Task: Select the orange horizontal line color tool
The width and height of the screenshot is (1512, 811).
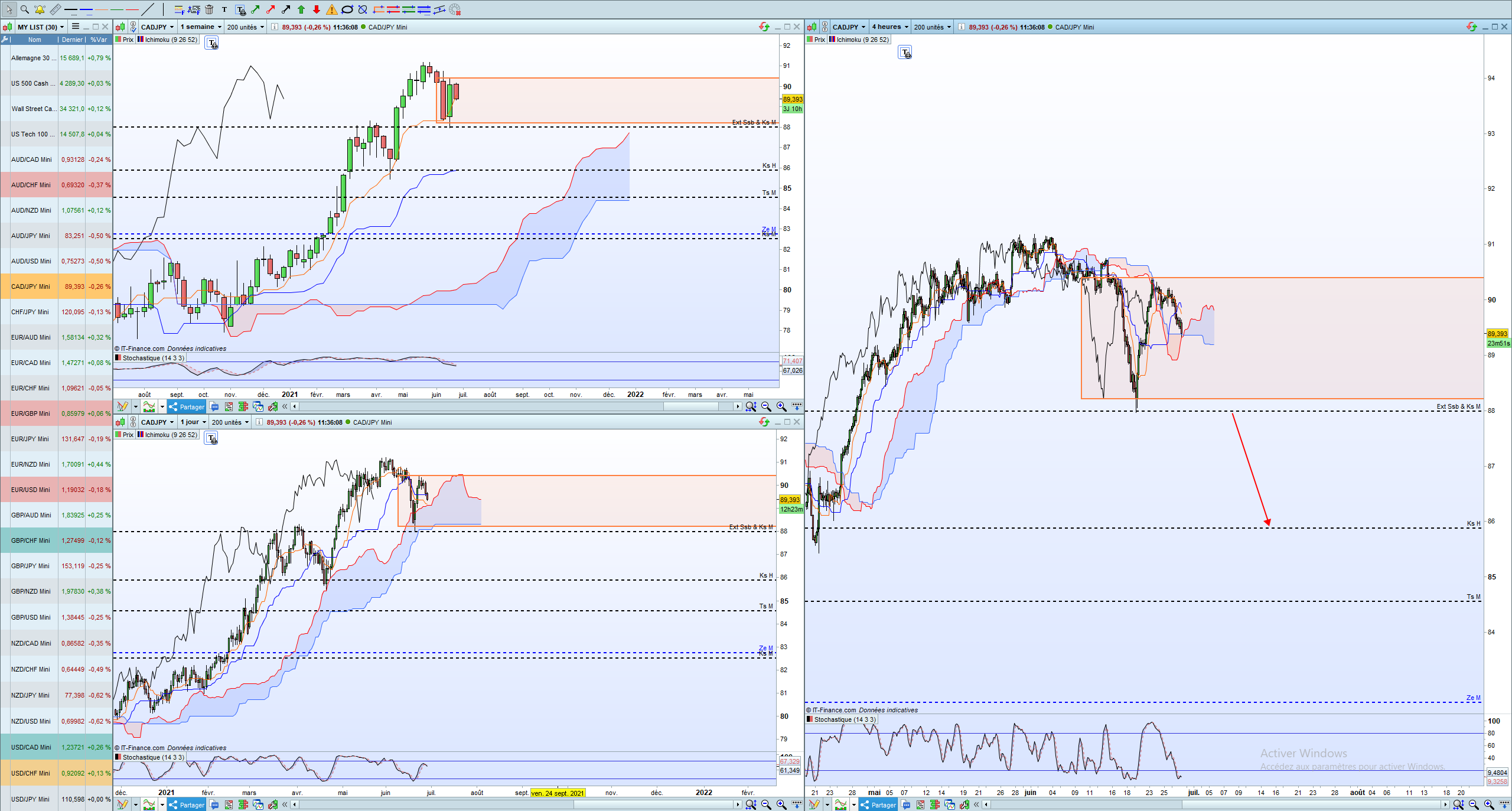Action: 102,9
